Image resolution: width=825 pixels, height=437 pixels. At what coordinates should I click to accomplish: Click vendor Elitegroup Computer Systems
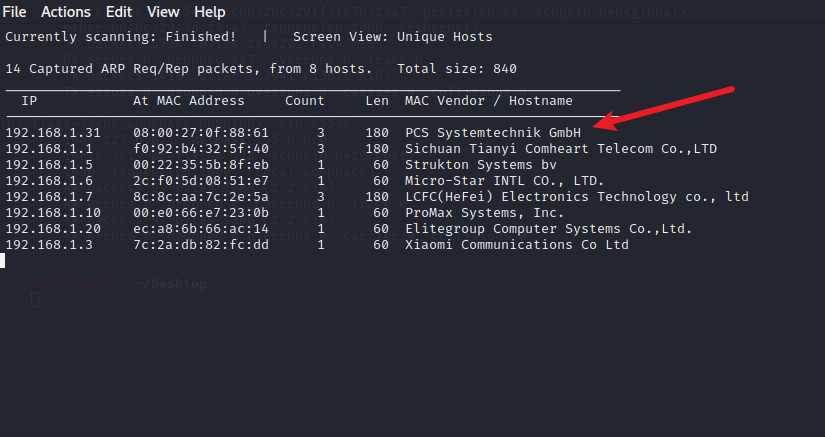pyautogui.click(x=549, y=229)
